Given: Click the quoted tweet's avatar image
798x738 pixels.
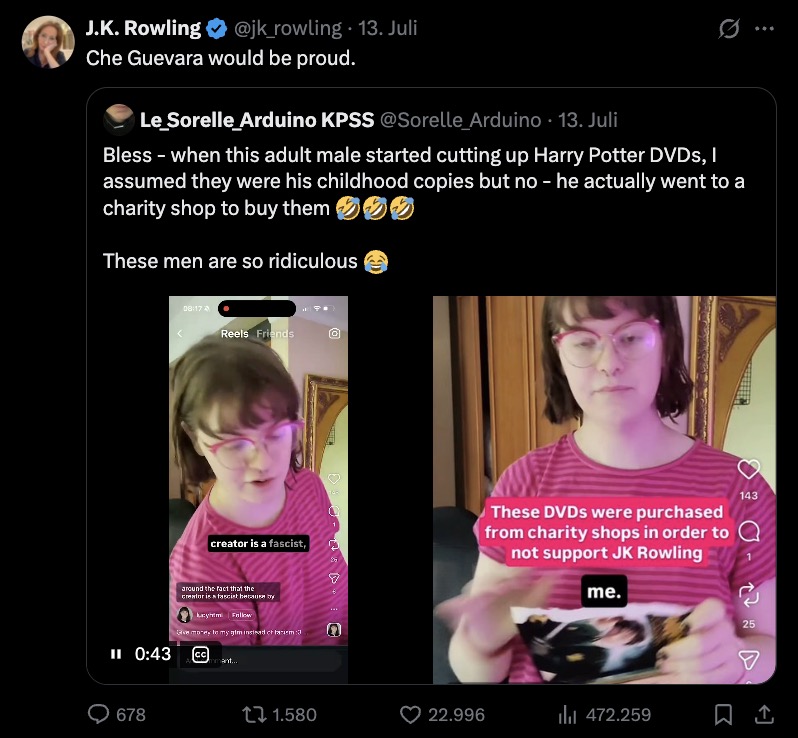Looking at the screenshot, I should click(x=119, y=120).
